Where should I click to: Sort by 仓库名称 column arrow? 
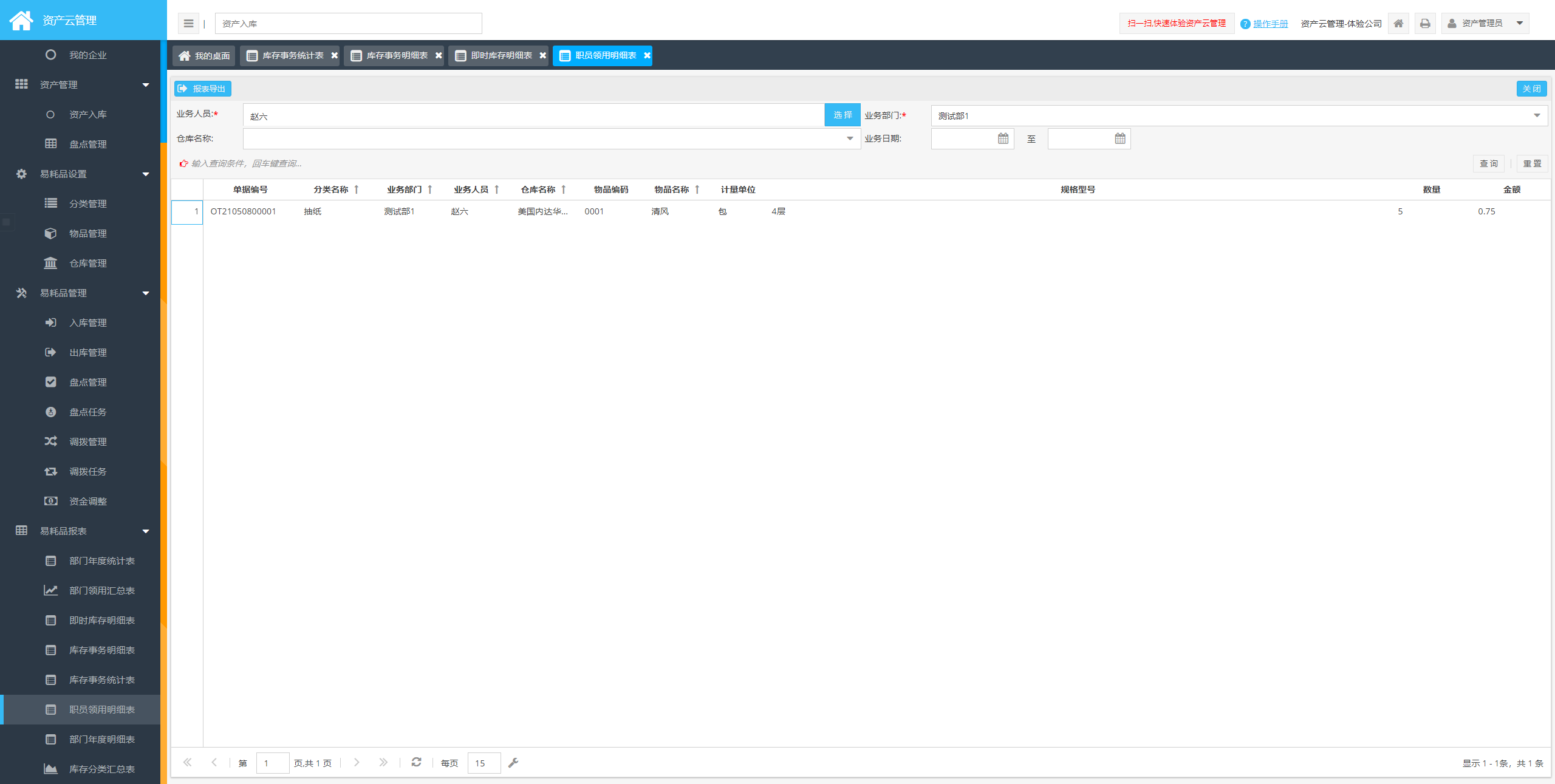(x=564, y=189)
